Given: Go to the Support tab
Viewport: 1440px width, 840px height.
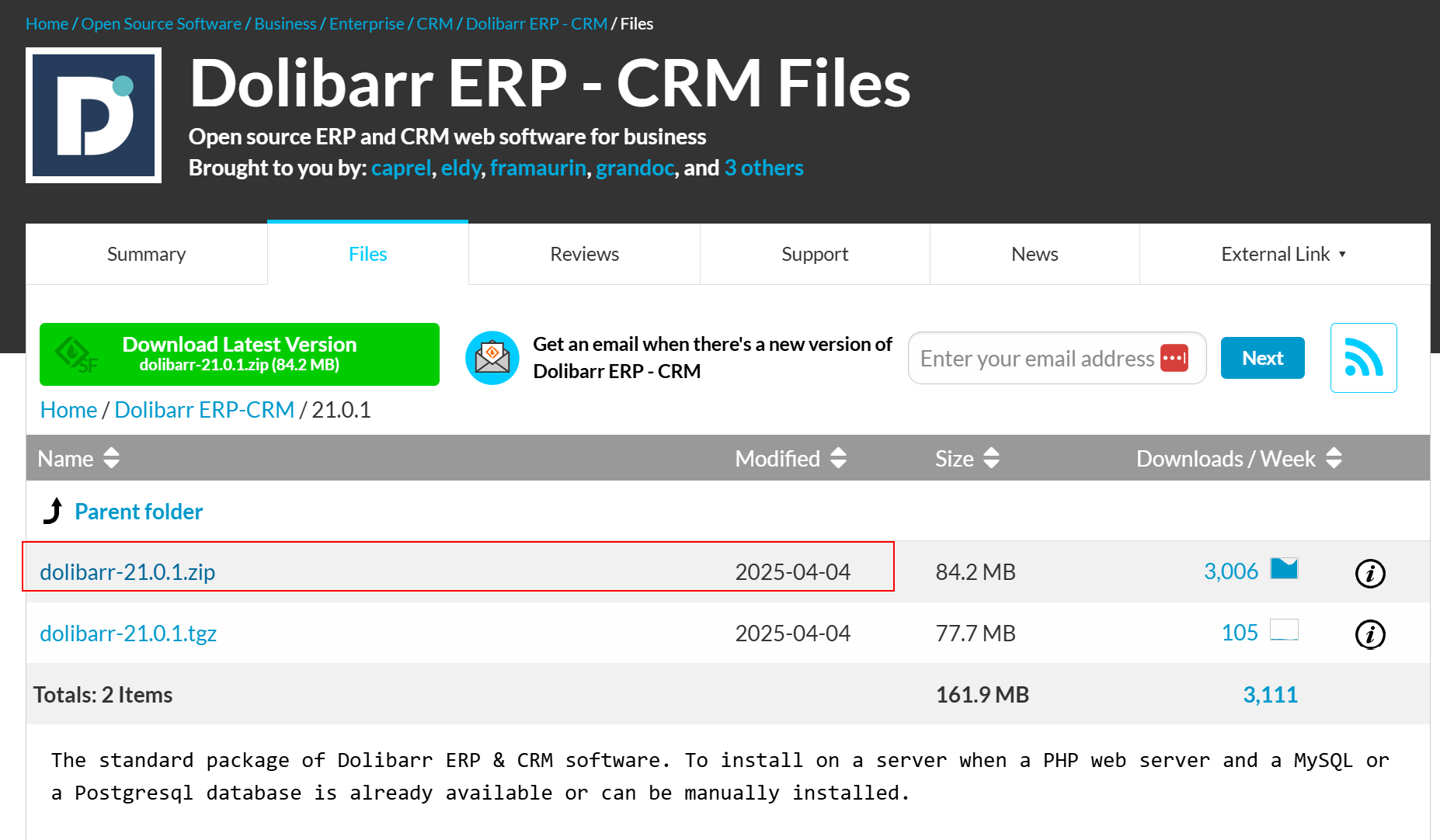Looking at the screenshot, I should pyautogui.click(x=815, y=254).
